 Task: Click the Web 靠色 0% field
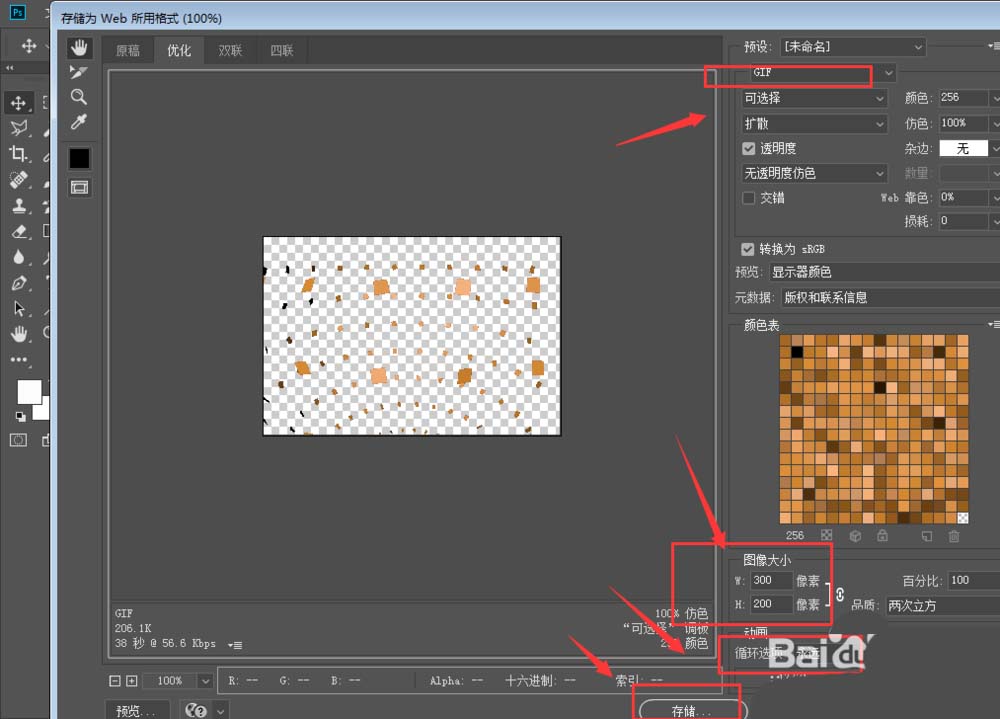click(963, 197)
